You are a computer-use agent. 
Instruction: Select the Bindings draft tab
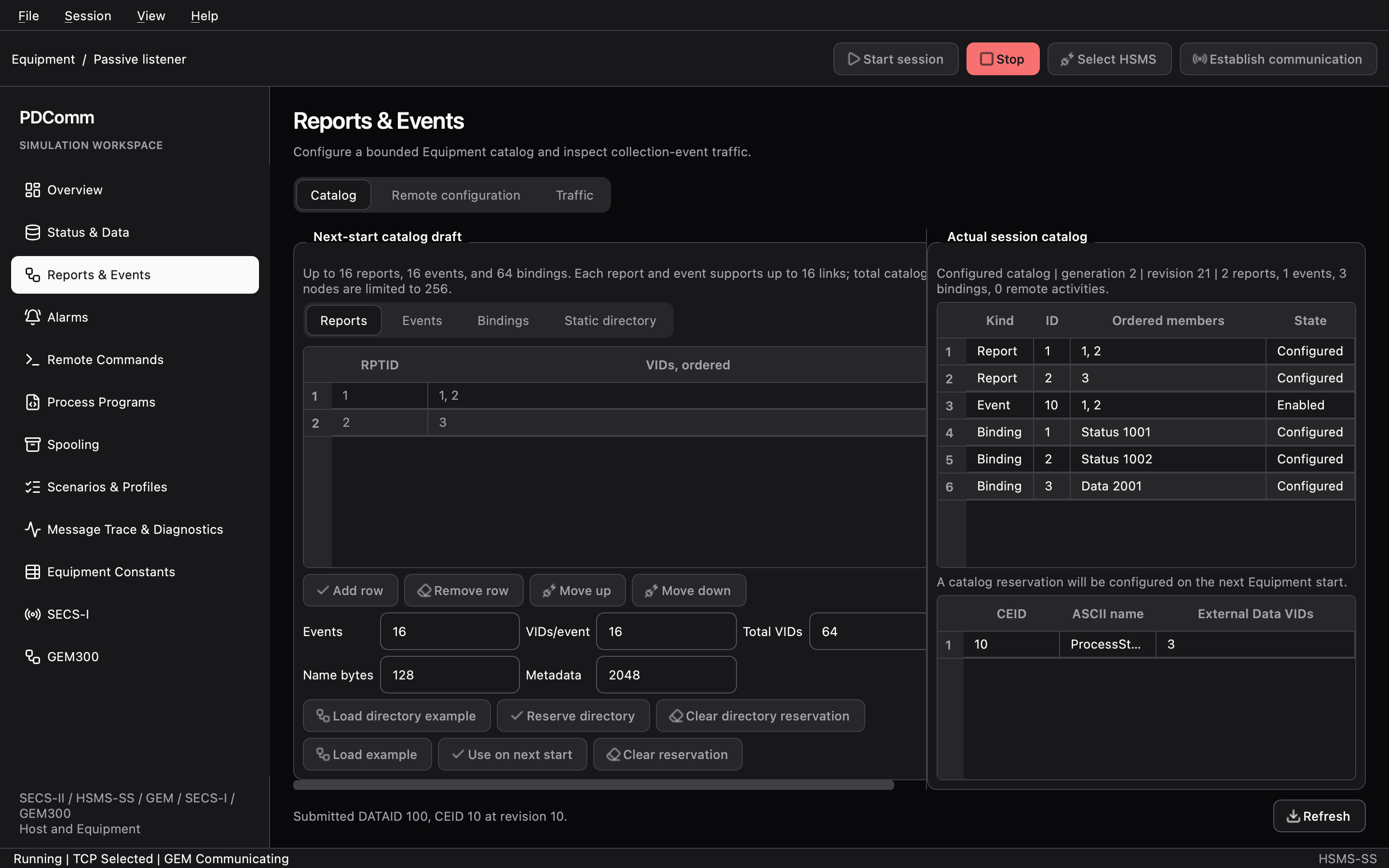tap(503, 321)
